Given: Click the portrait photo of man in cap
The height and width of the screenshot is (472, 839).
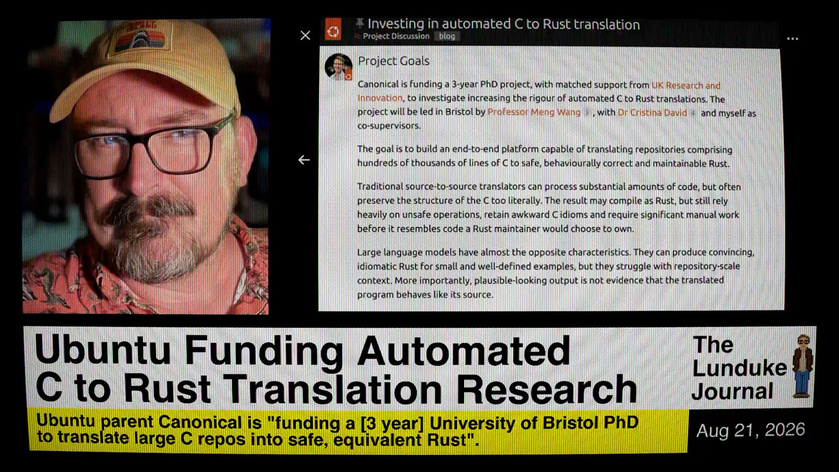Looking at the screenshot, I should [x=146, y=166].
